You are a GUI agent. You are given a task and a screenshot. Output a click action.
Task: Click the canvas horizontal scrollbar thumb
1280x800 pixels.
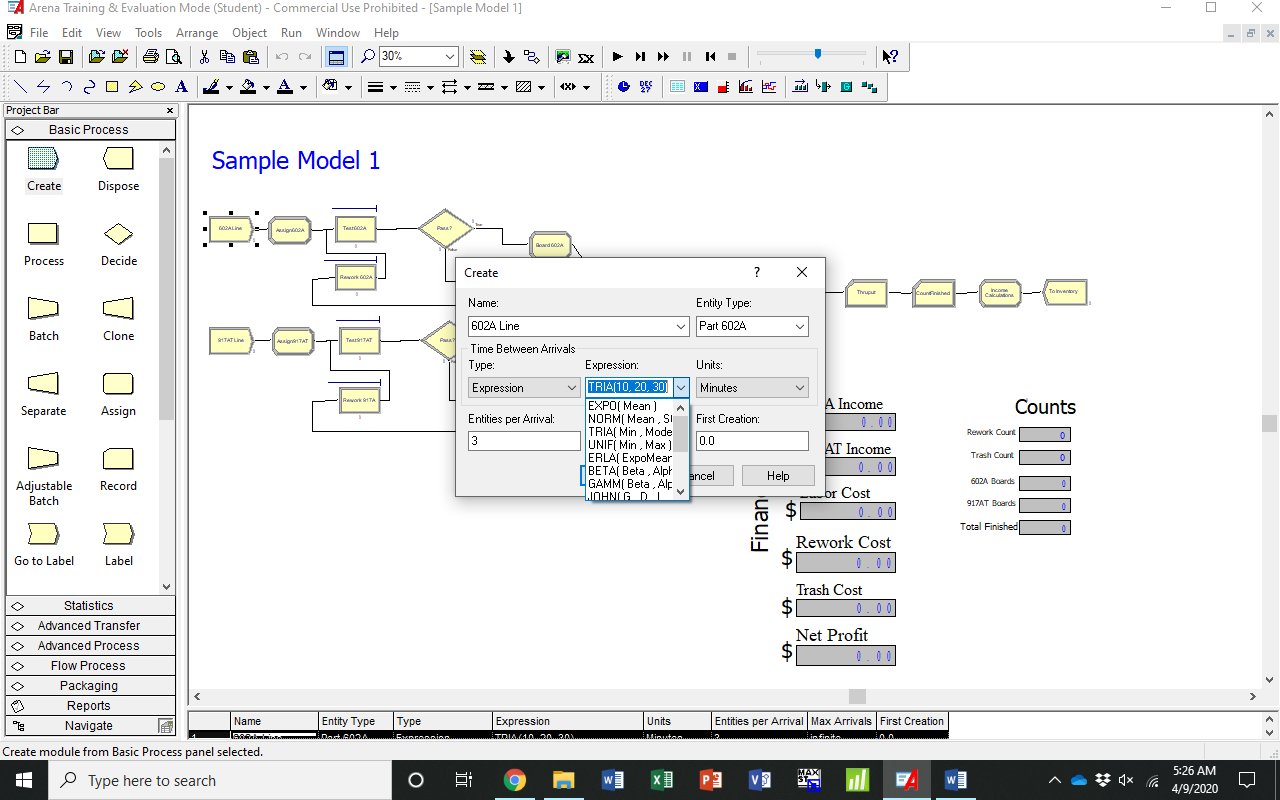click(857, 696)
